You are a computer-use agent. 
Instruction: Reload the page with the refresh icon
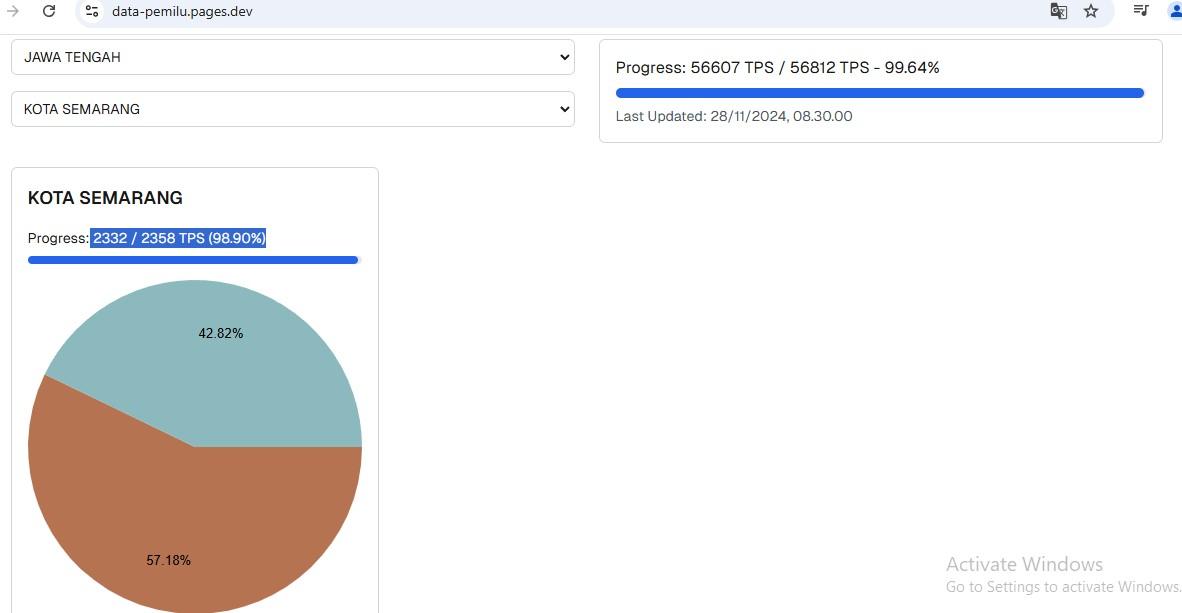coord(49,11)
